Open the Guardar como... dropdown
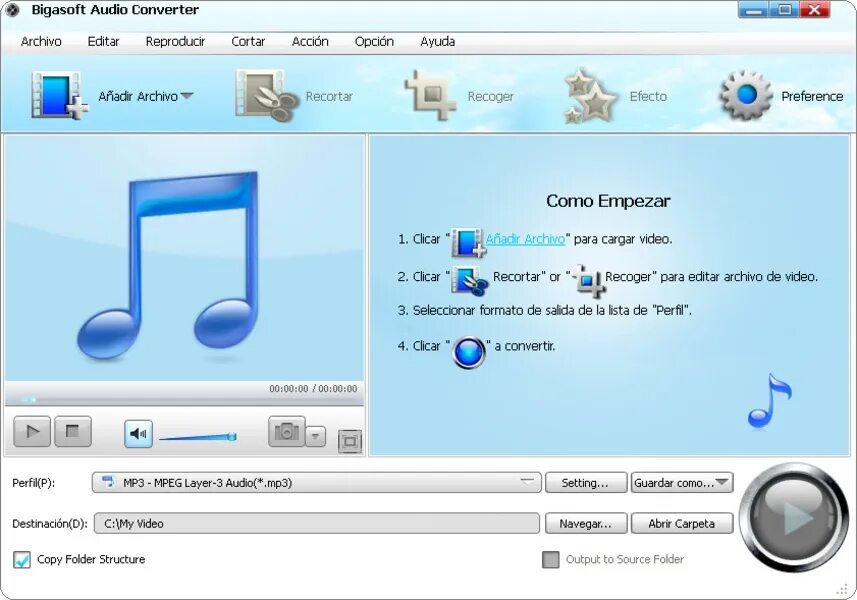This screenshot has height=600, width=857. point(682,483)
